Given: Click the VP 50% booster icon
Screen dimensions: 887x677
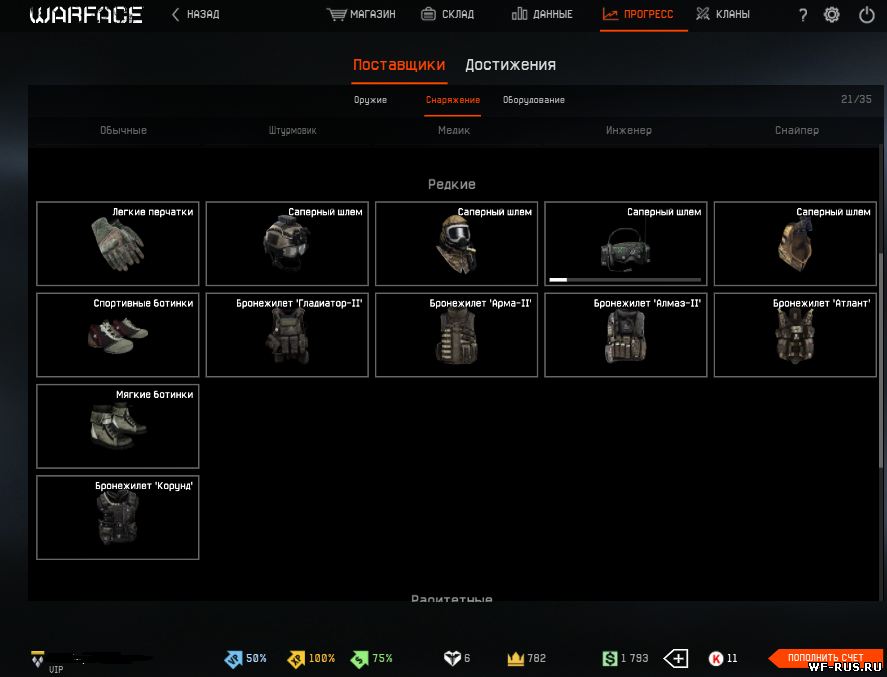Looking at the screenshot, I should point(233,658).
